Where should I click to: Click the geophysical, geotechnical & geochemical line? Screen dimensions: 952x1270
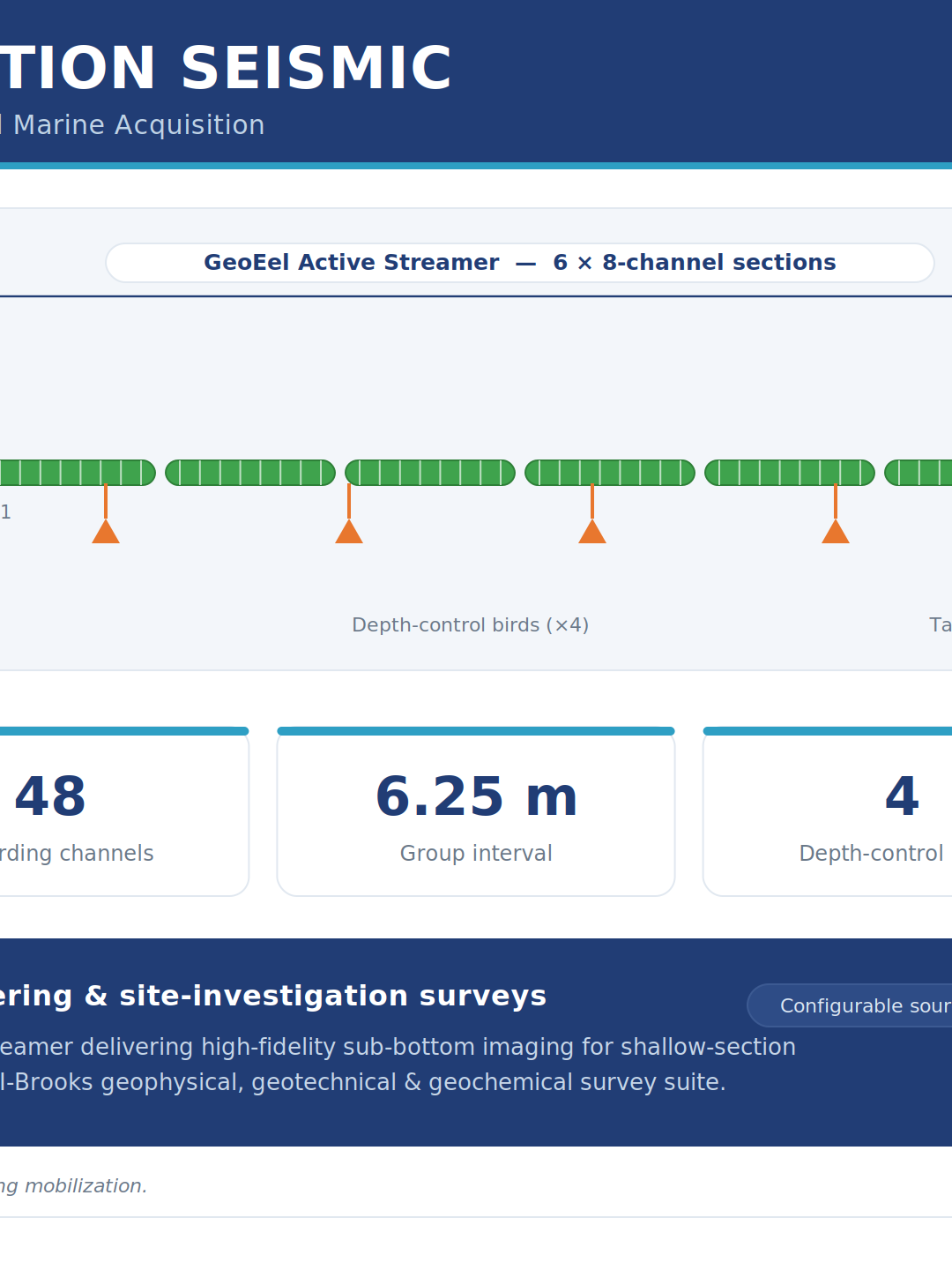[x=362, y=1082]
